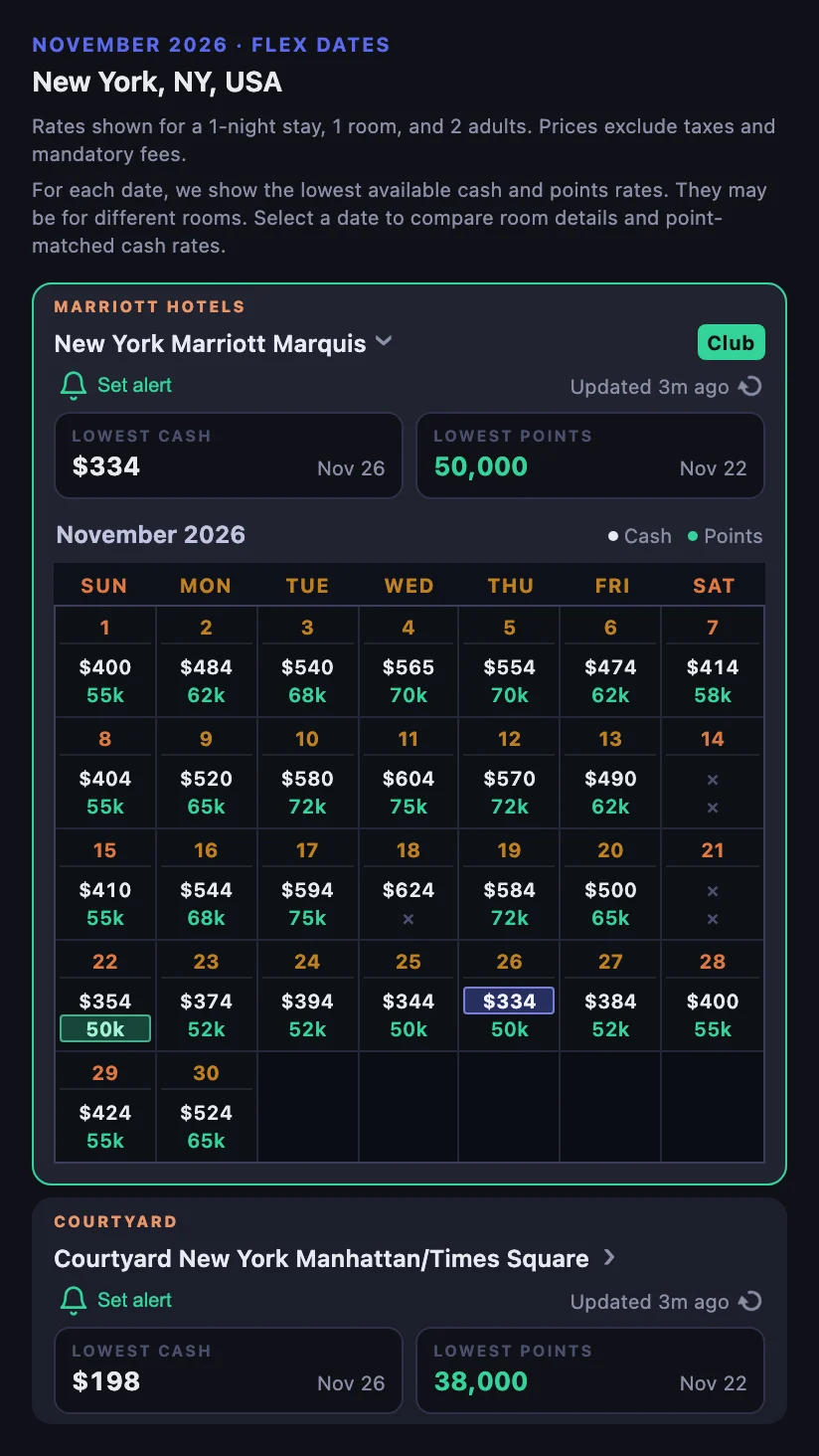Select highlighted $334 cash on November 26
Screen dimensions: 819x1456
(509, 1001)
